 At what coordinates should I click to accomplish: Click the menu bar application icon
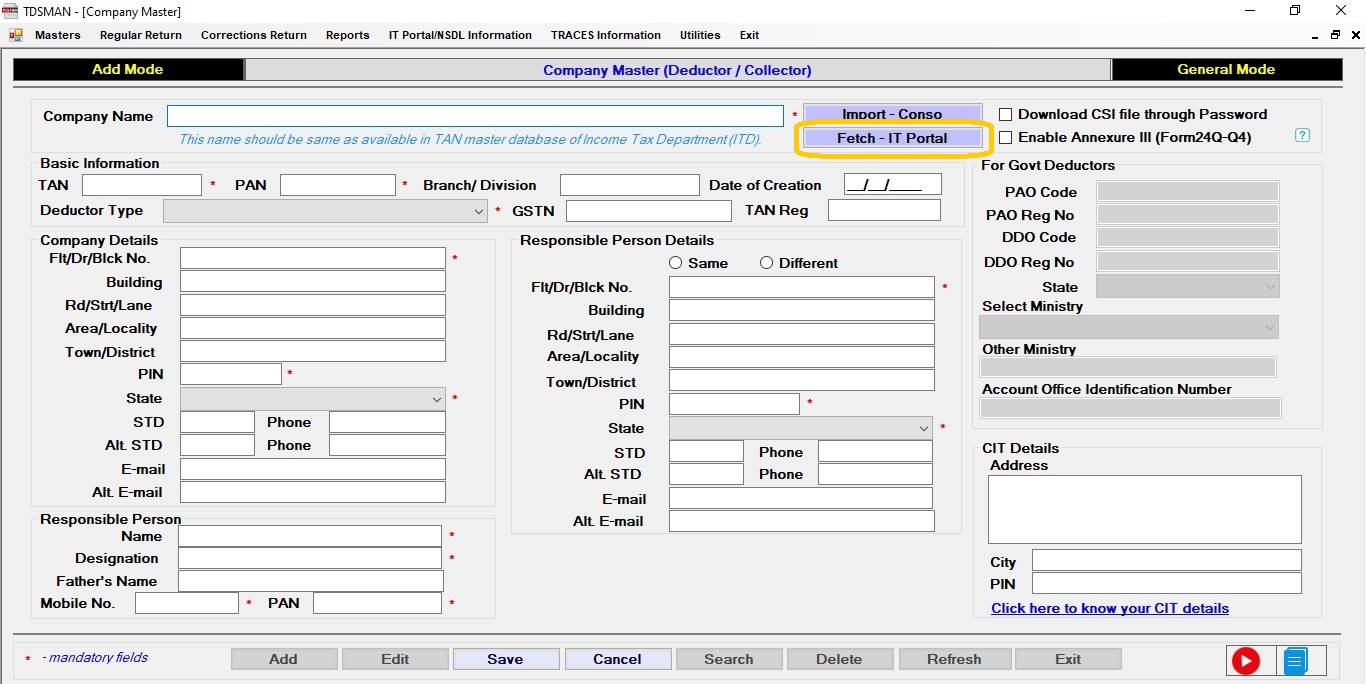coord(16,35)
